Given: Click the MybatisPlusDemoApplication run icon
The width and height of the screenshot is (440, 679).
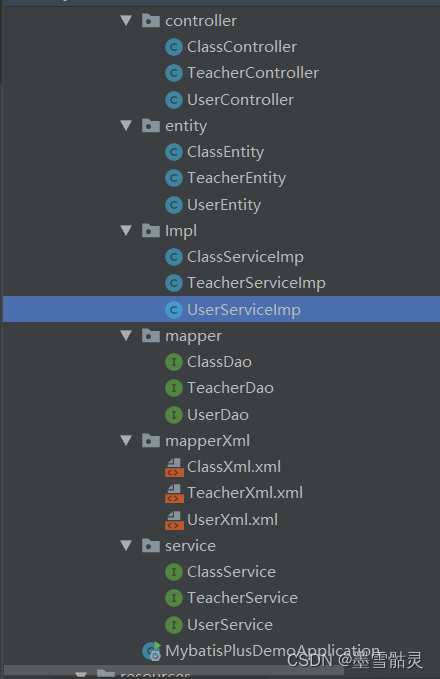Looking at the screenshot, I should coord(152,651).
